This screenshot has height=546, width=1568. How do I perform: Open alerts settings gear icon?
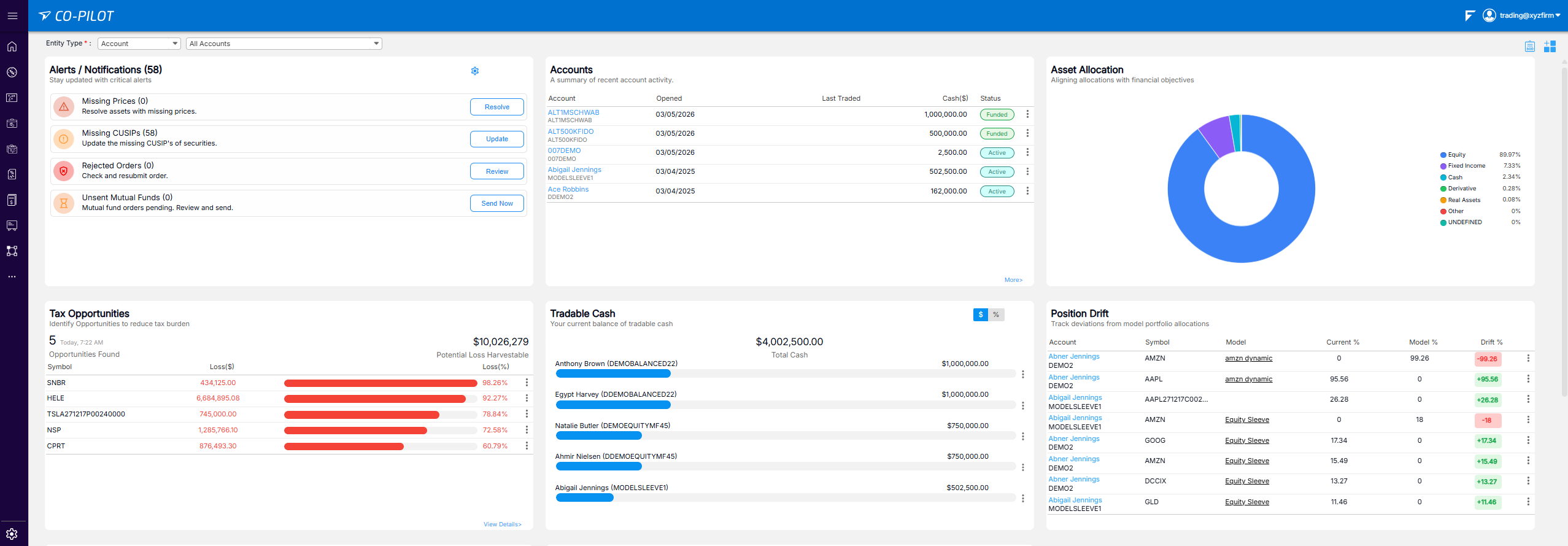(x=474, y=71)
